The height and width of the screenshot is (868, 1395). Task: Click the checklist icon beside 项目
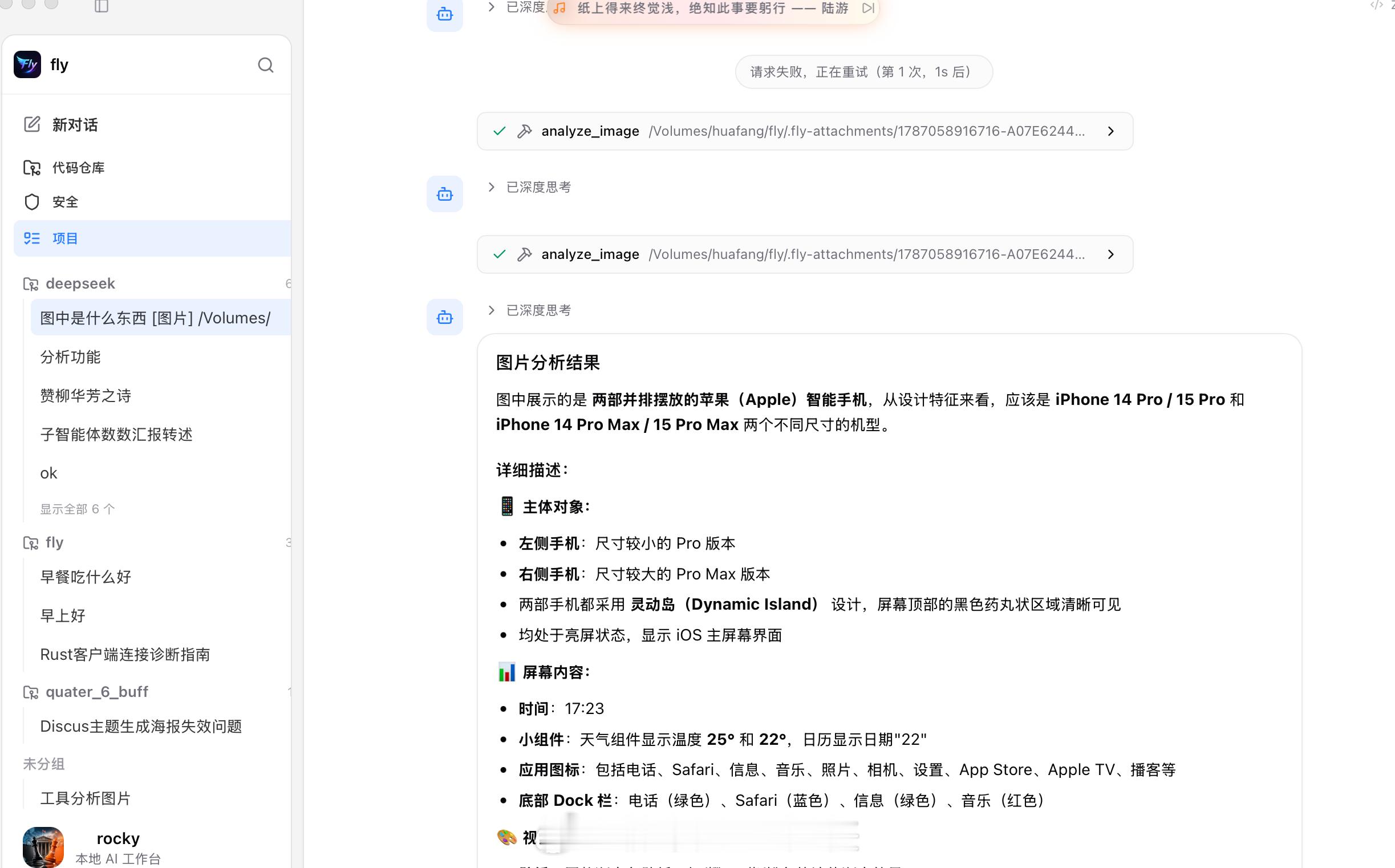(x=32, y=238)
